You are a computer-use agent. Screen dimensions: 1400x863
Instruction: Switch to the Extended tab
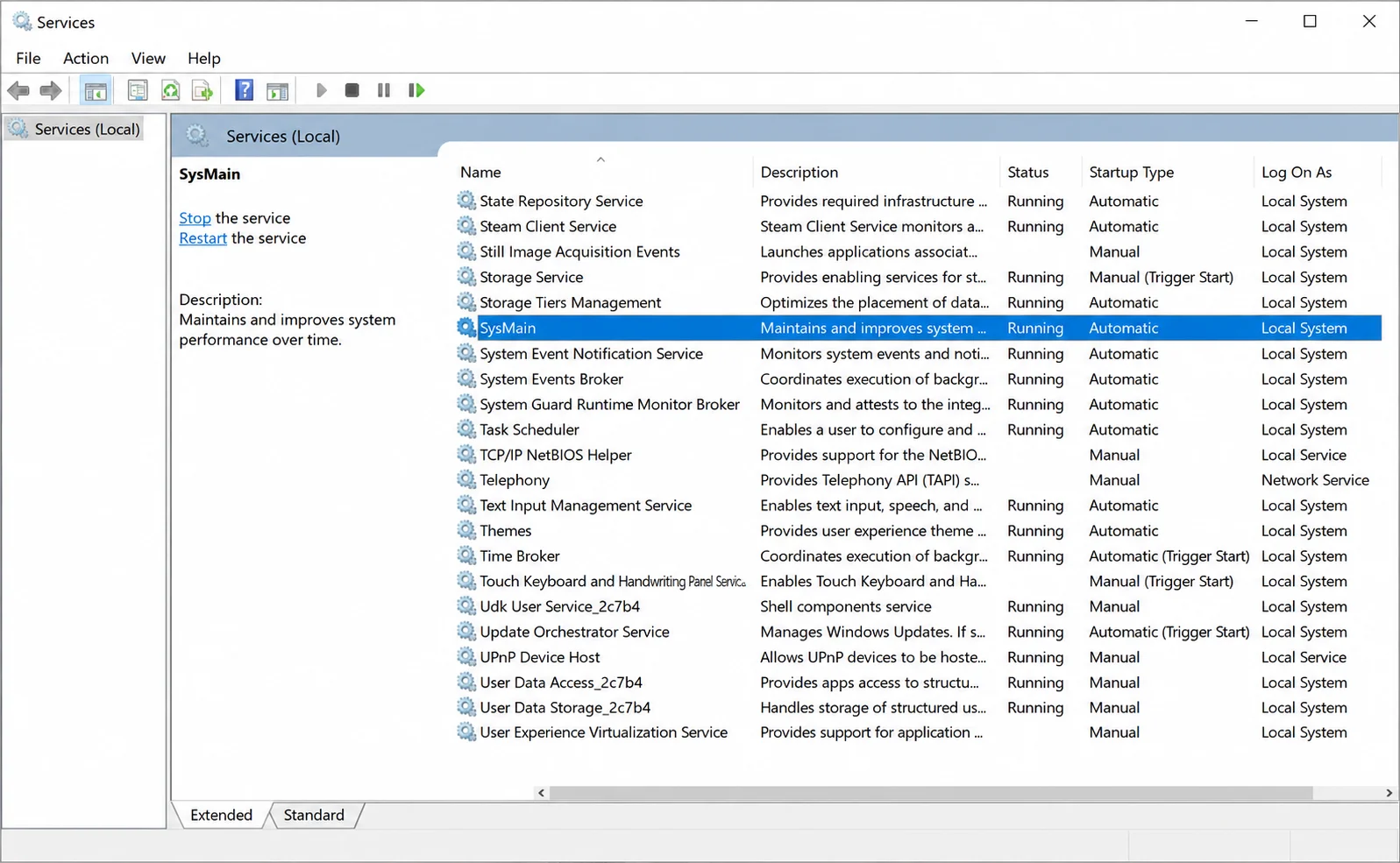pyautogui.click(x=221, y=815)
